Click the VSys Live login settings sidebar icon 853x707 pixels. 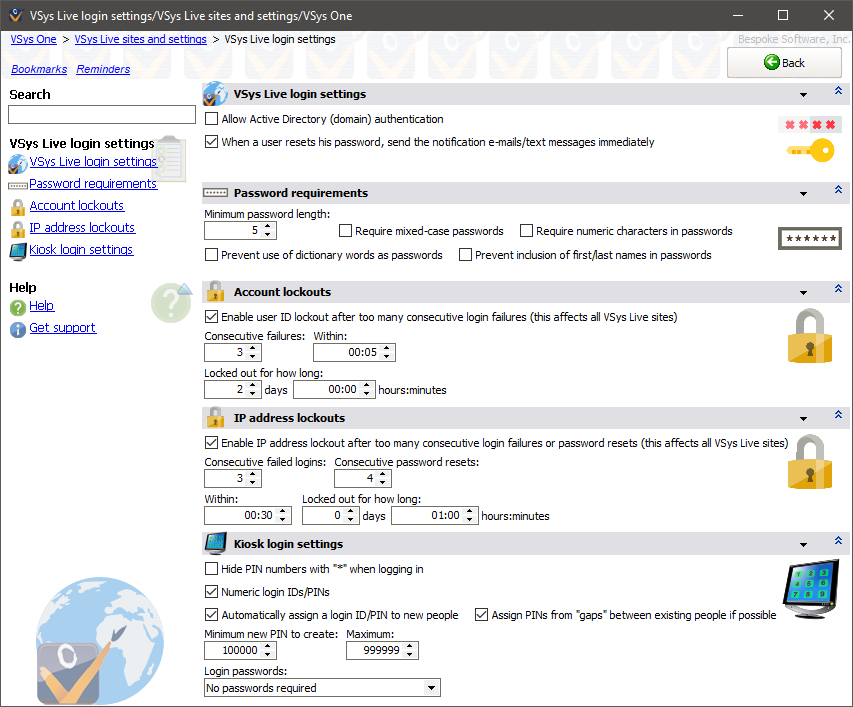(x=17, y=163)
